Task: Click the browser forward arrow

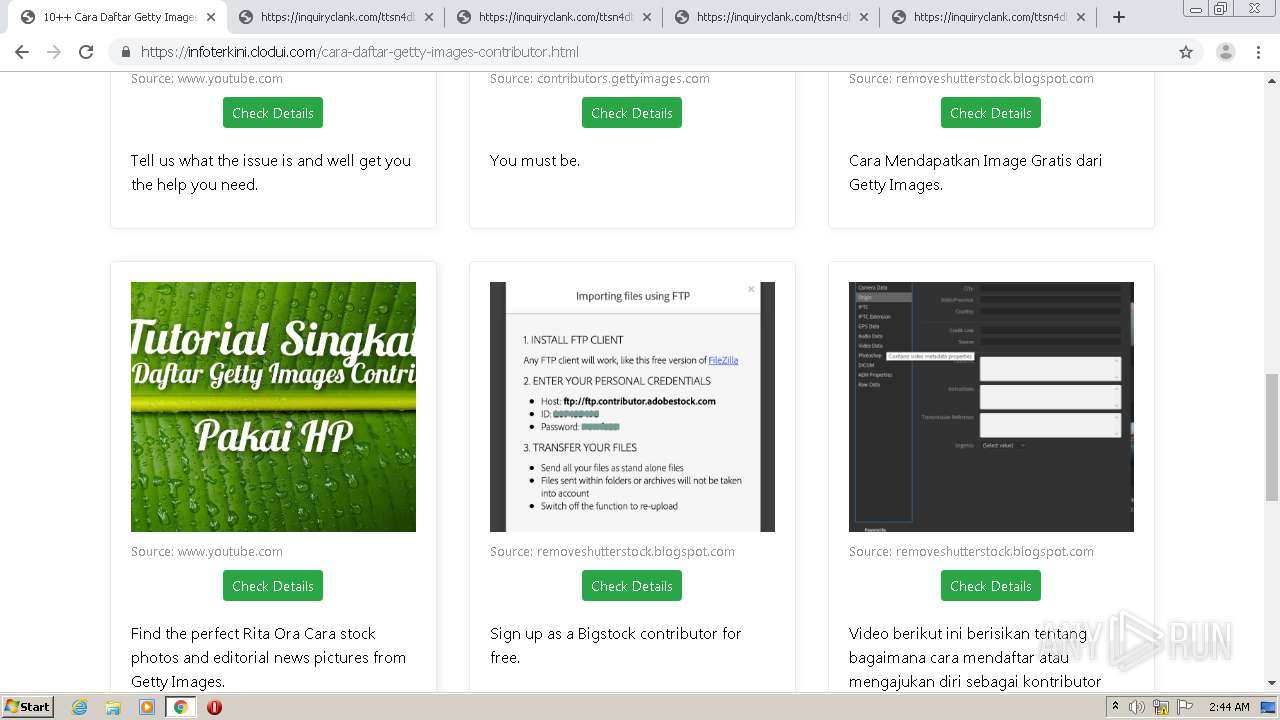Action: [54, 52]
